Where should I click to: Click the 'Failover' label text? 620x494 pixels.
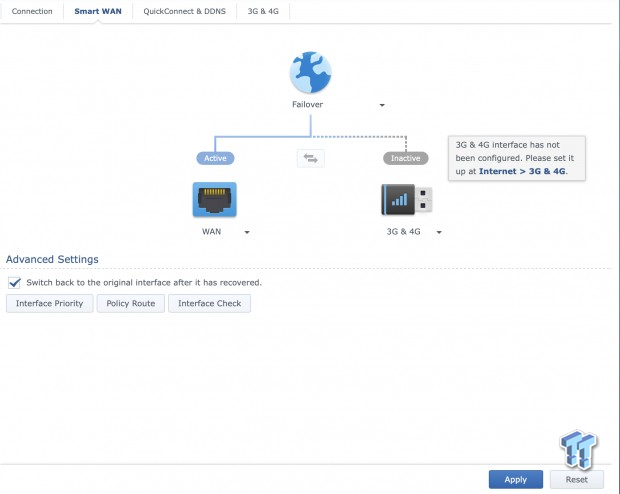(x=307, y=104)
